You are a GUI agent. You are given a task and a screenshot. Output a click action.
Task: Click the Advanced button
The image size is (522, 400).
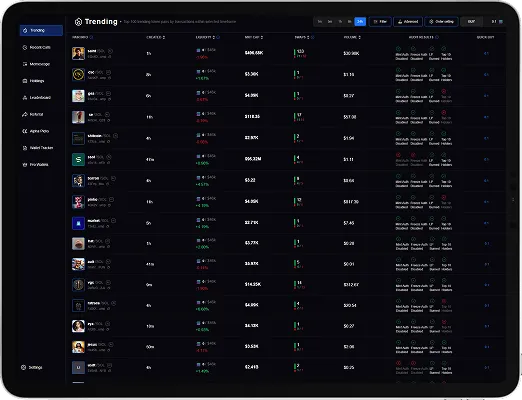coord(408,22)
